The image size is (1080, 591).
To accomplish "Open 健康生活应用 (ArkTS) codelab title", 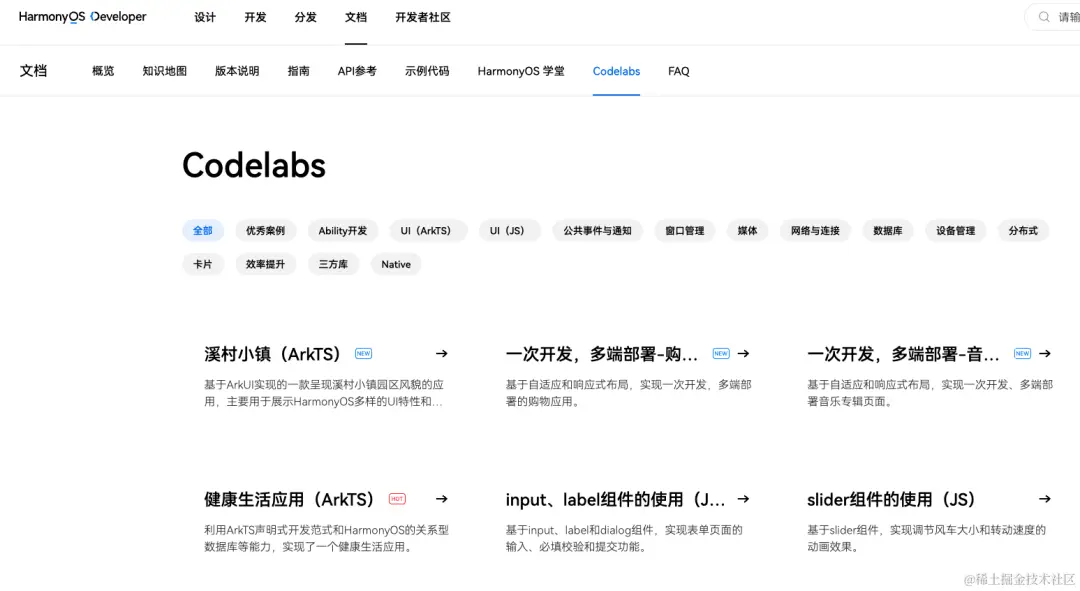I will coord(289,499).
